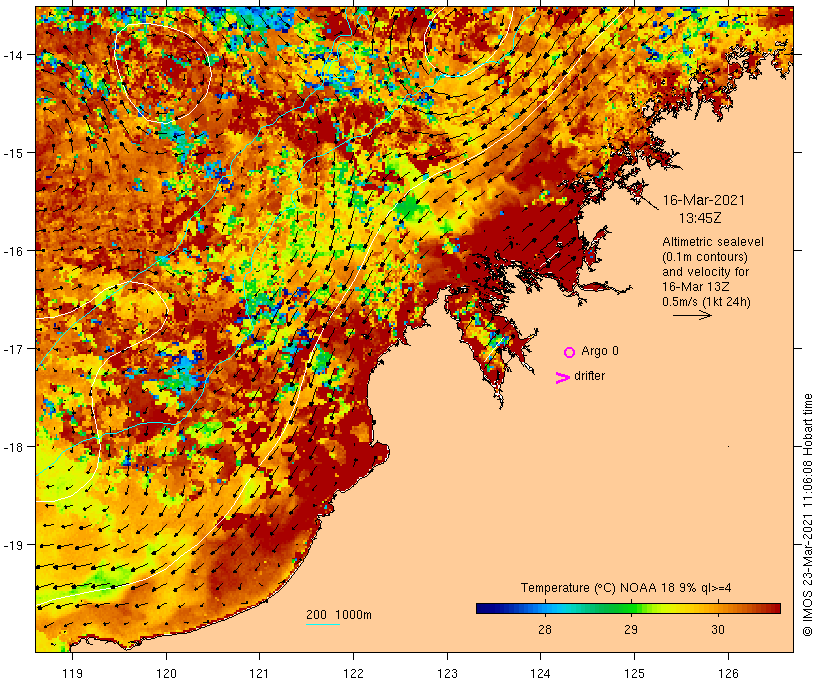Click the longitude label 126
This screenshot has height=680, width=820.
(728, 673)
